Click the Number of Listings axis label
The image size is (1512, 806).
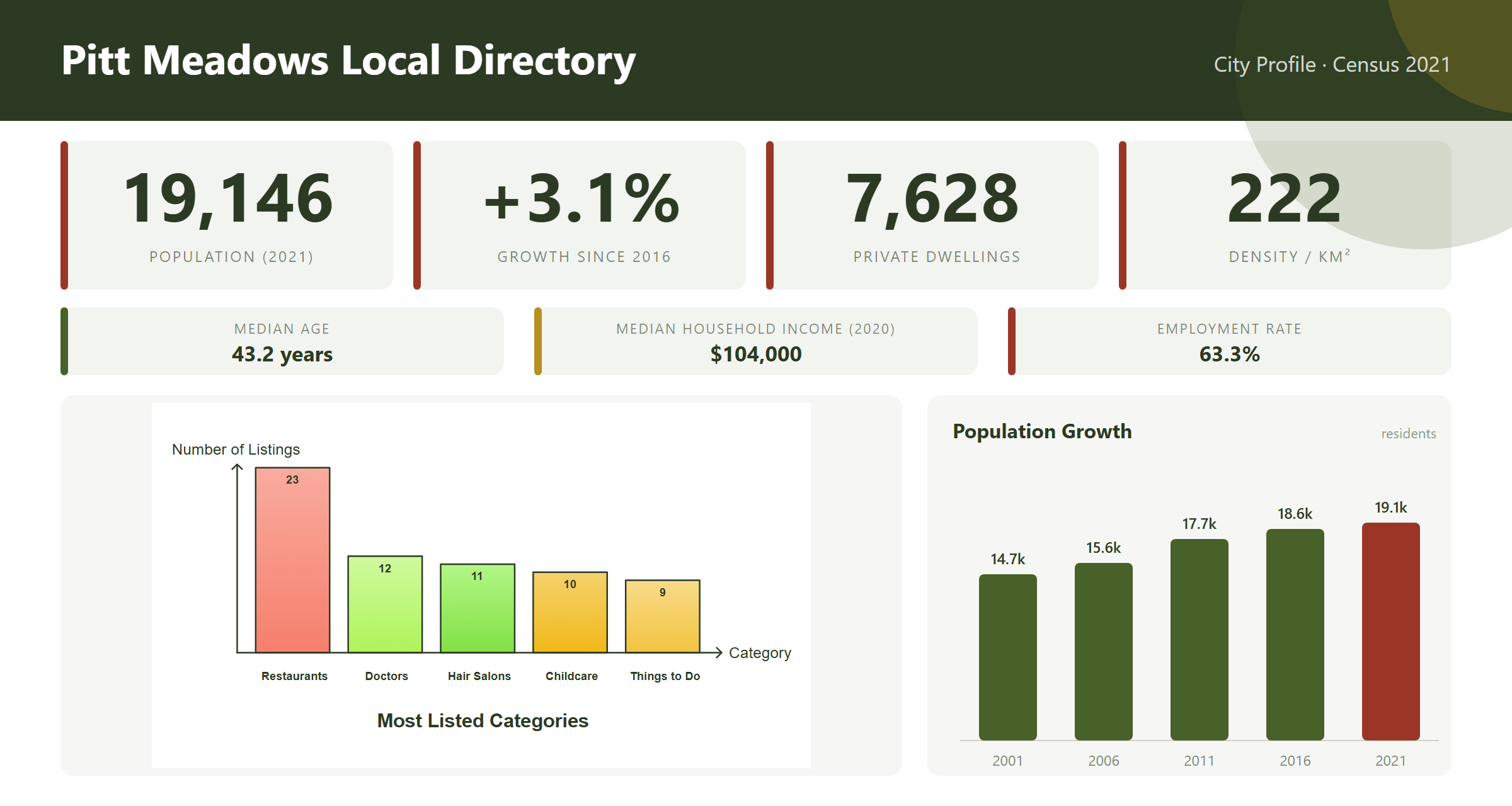pyautogui.click(x=236, y=450)
